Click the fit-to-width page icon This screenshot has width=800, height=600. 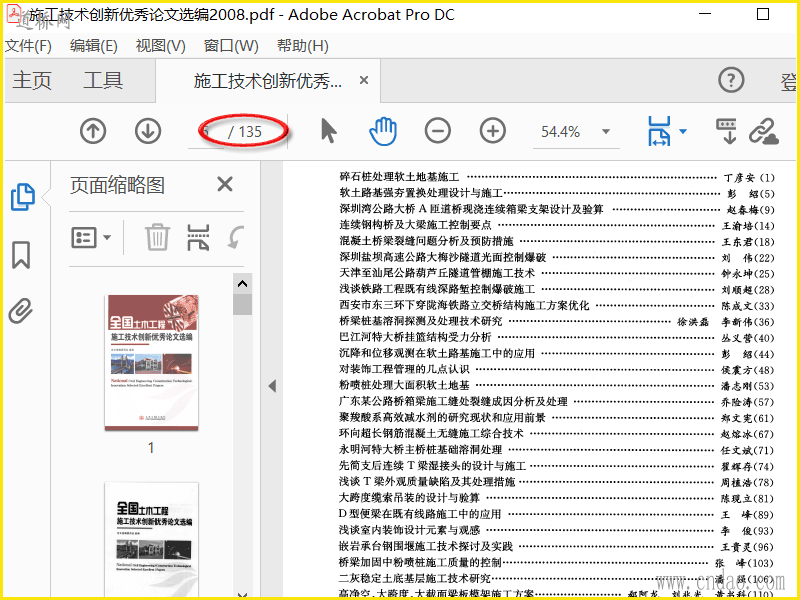coord(659,131)
